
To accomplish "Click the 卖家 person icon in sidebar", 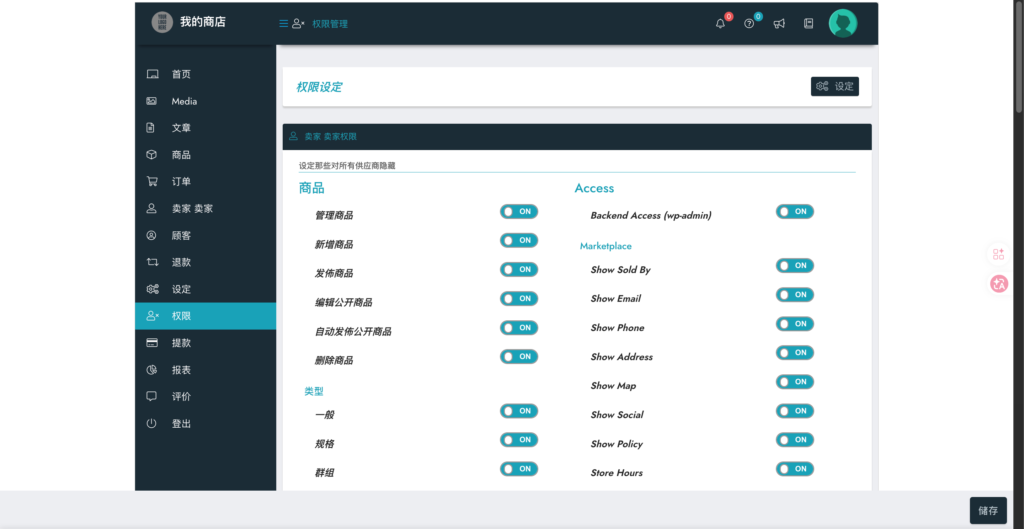I will click(x=152, y=208).
